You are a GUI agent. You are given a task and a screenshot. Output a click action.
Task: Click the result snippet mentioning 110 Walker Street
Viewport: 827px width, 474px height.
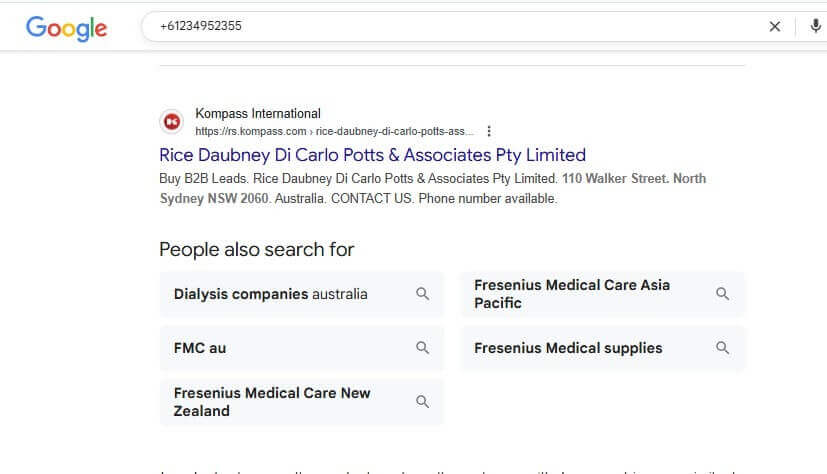[432, 188]
